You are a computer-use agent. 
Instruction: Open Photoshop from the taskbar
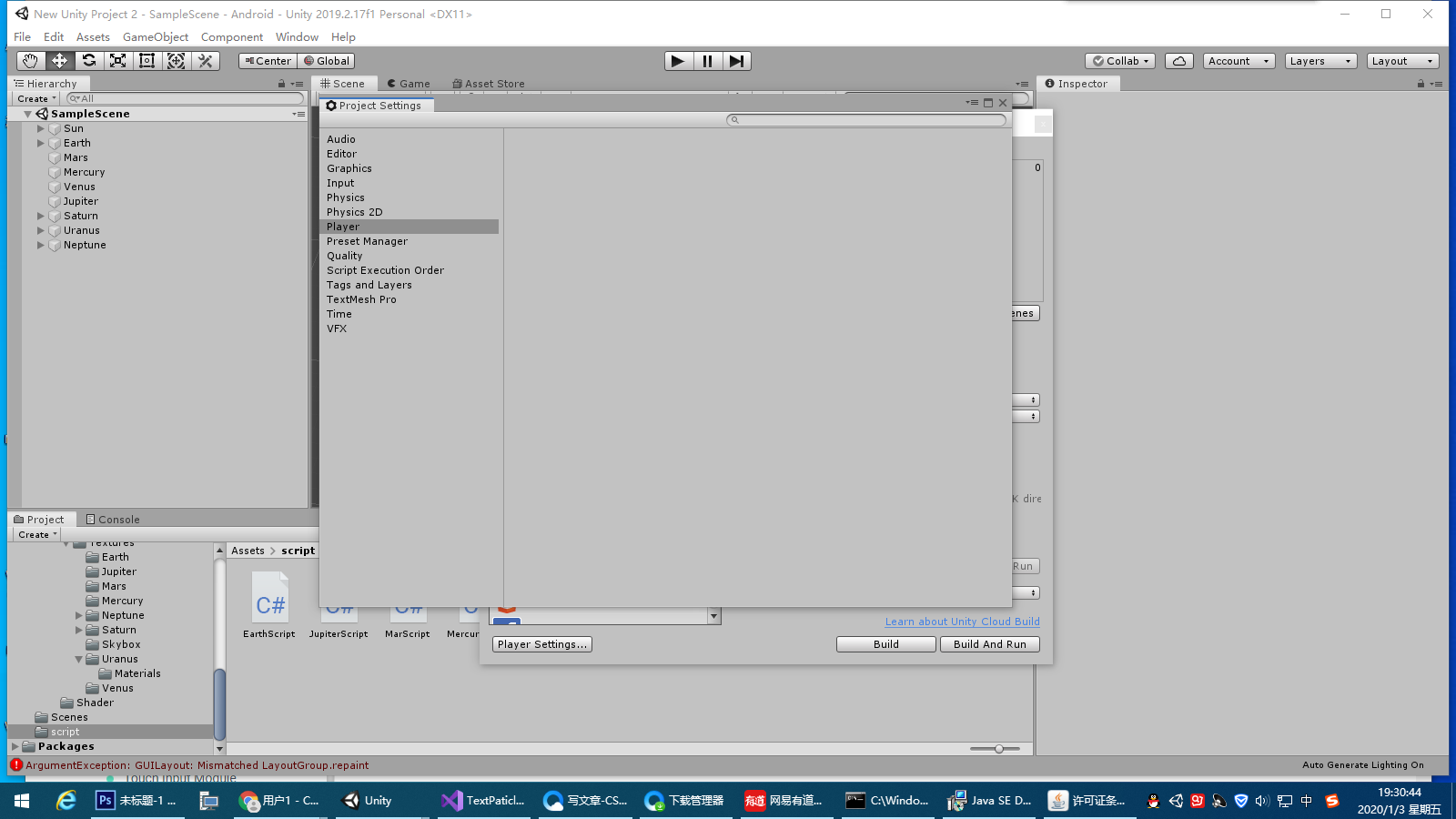(136, 801)
